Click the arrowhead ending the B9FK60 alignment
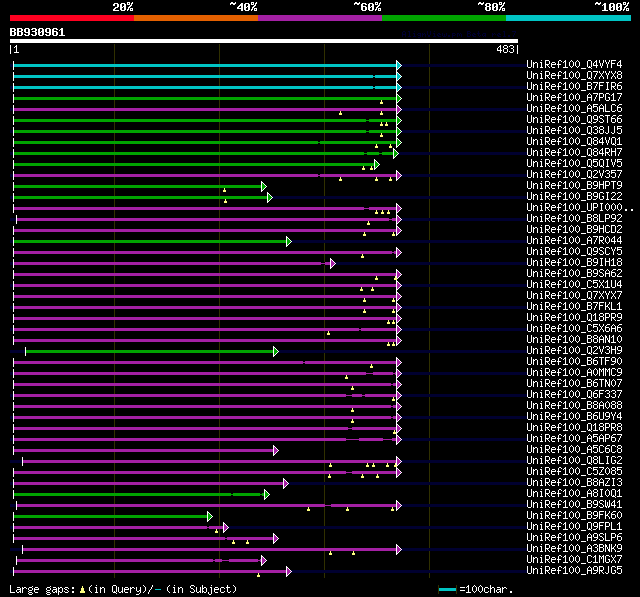The height and width of the screenshot is (597, 640). tap(210, 517)
